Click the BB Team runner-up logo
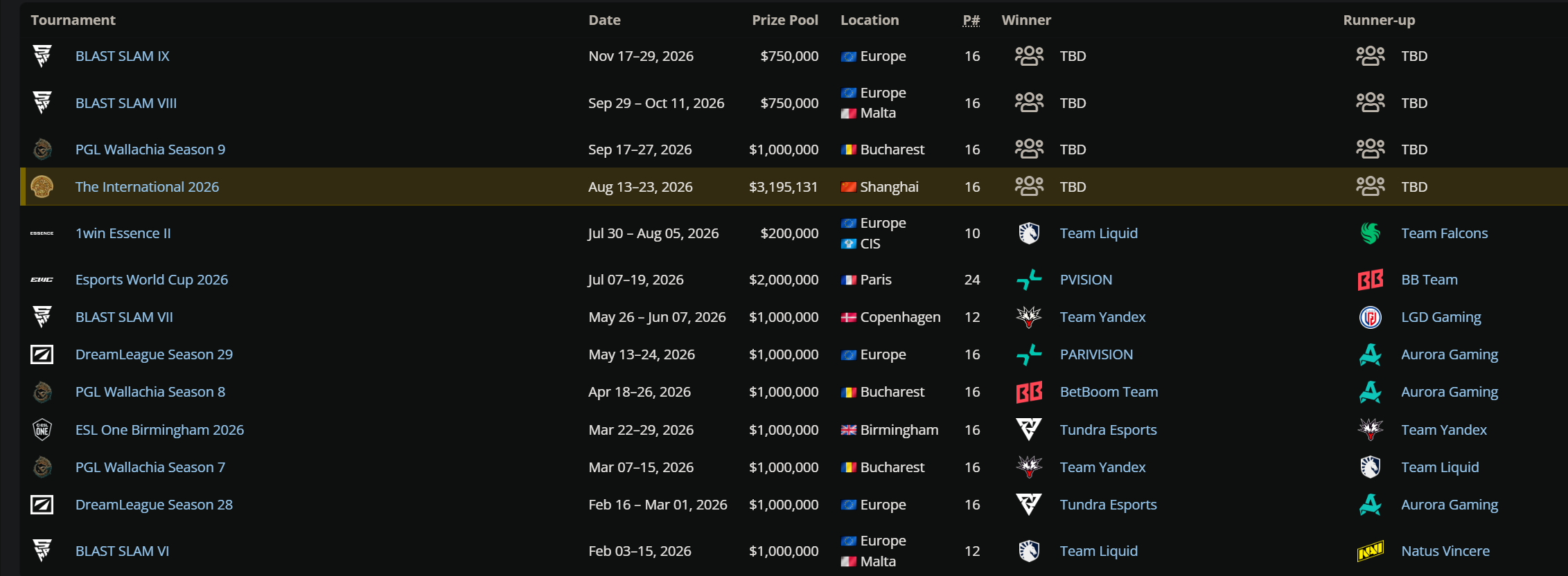This screenshot has height=576, width=1568. tap(1370, 280)
